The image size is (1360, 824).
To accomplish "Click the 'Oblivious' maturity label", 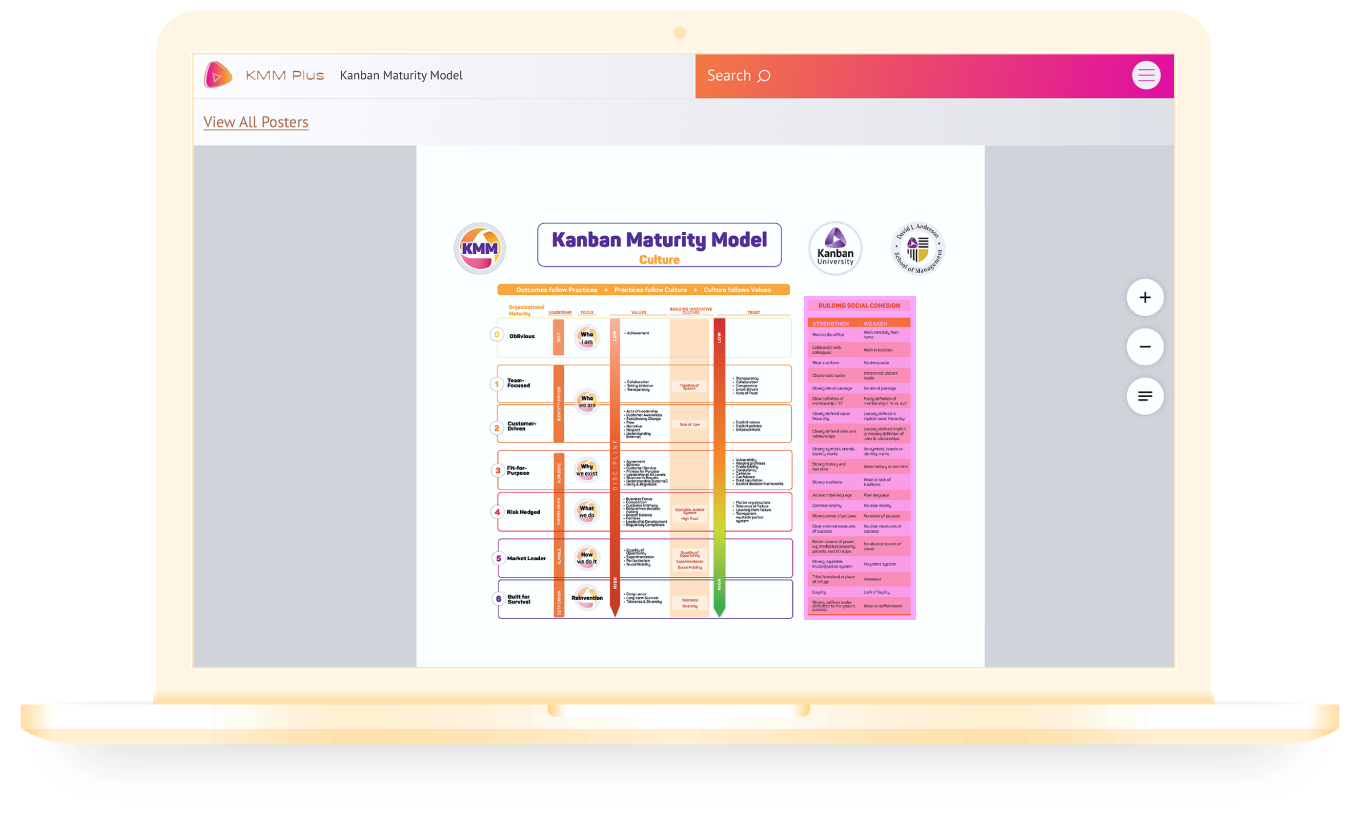I will (522, 336).
